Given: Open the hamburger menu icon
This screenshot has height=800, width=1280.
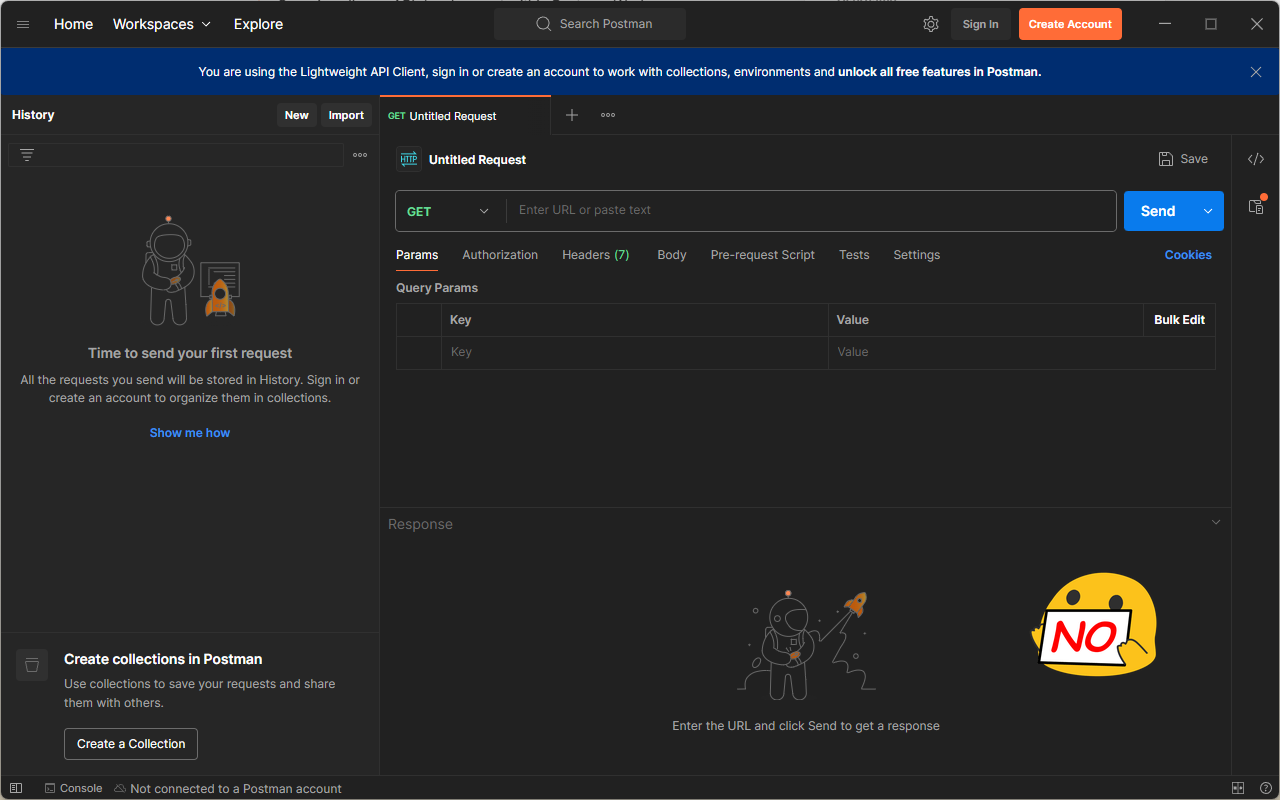Looking at the screenshot, I should 23,24.
